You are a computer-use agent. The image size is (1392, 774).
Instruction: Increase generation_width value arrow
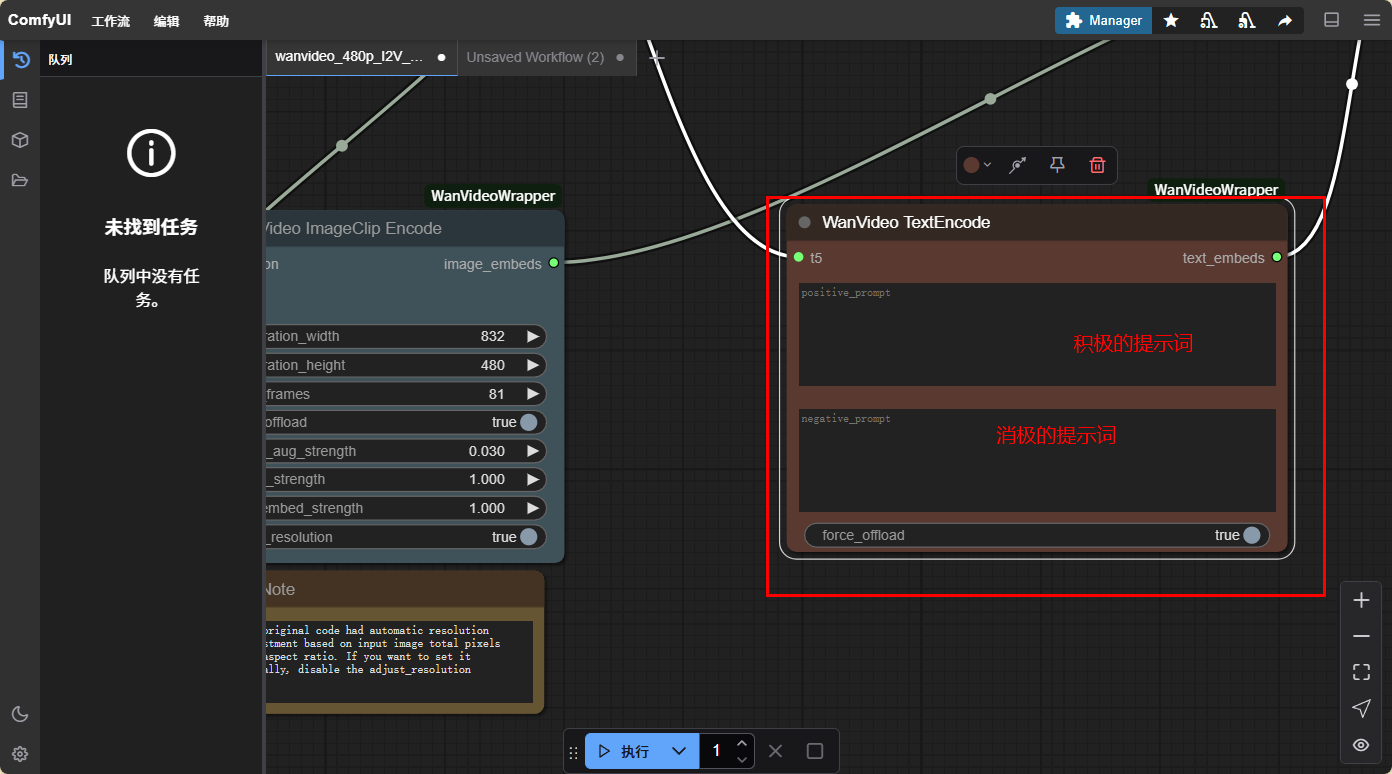pos(533,336)
